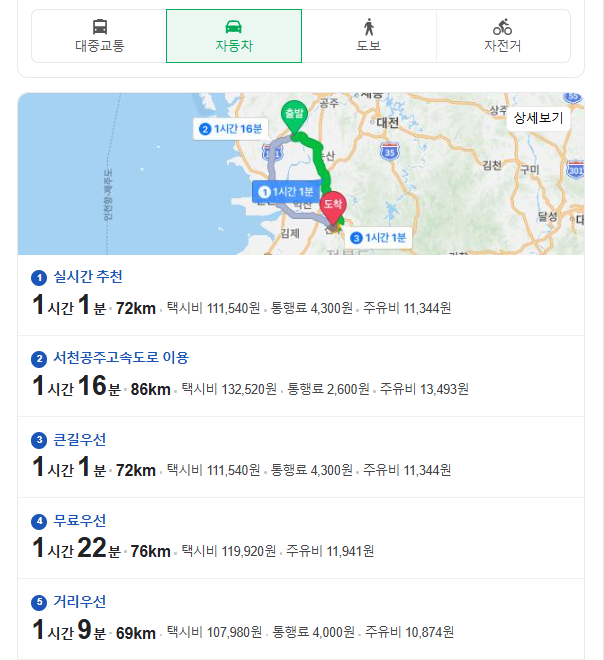604x660 pixels.
Task: Click the highlighted 1시간 1분 route label
Action: (x=286, y=192)
